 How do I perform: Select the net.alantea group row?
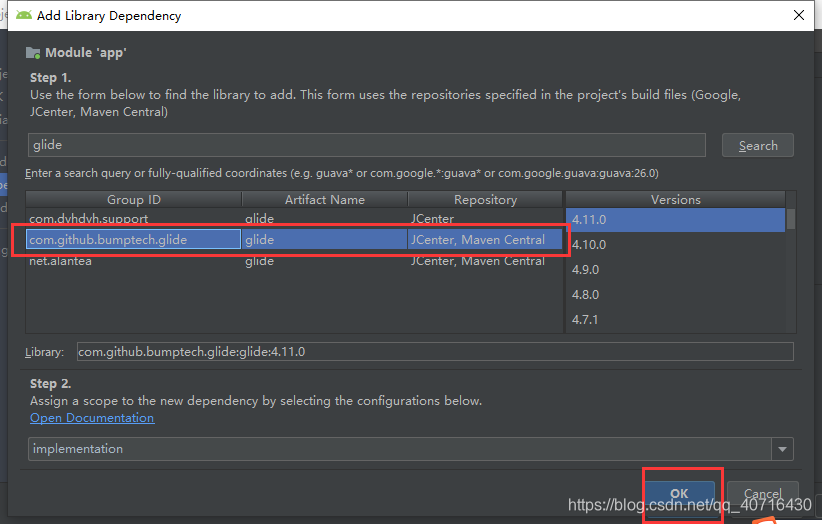pos(294,260)
